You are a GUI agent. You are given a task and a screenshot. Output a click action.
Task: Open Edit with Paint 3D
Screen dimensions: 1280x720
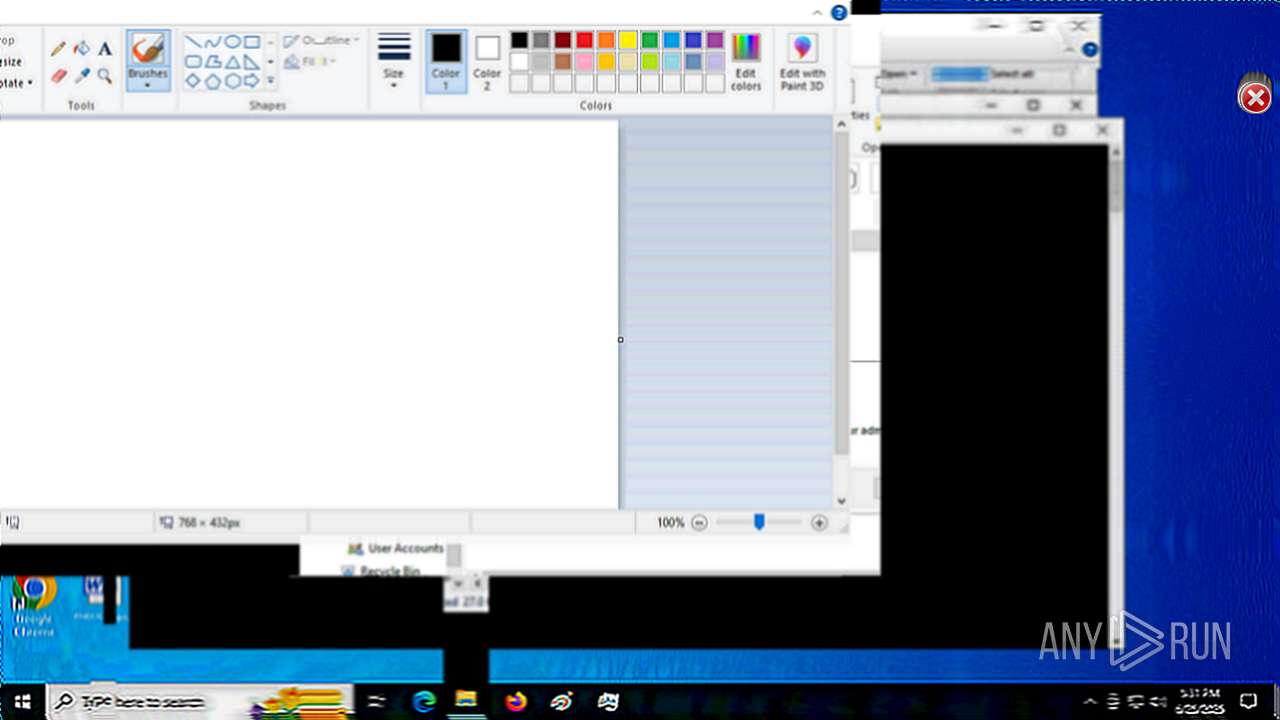click(x=802, y=62)
